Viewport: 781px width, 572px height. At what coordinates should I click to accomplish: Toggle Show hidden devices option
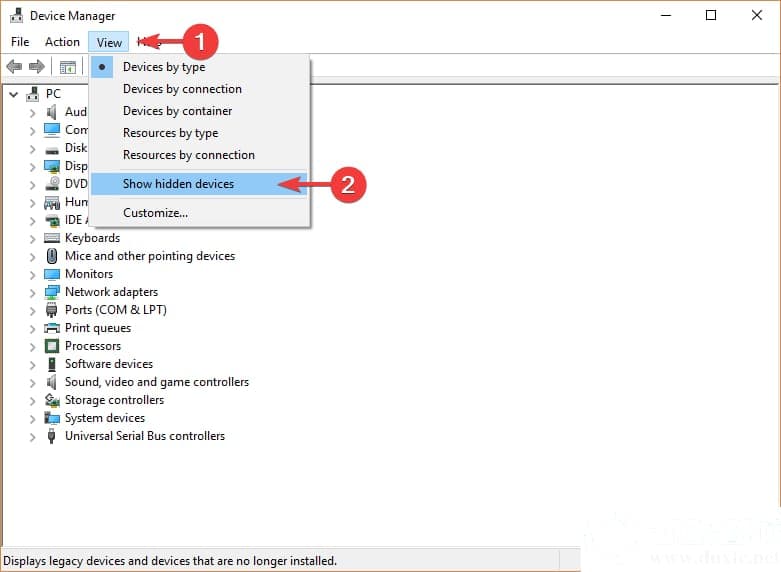199,184
